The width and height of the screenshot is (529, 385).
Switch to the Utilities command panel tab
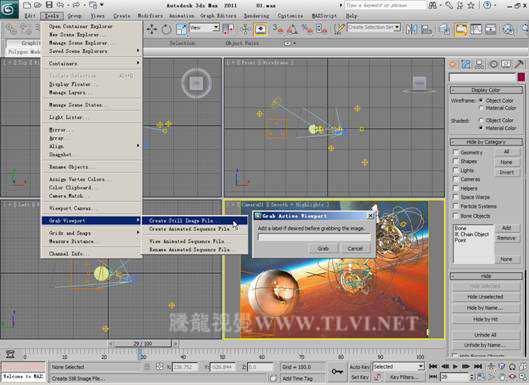click(520, 64)
